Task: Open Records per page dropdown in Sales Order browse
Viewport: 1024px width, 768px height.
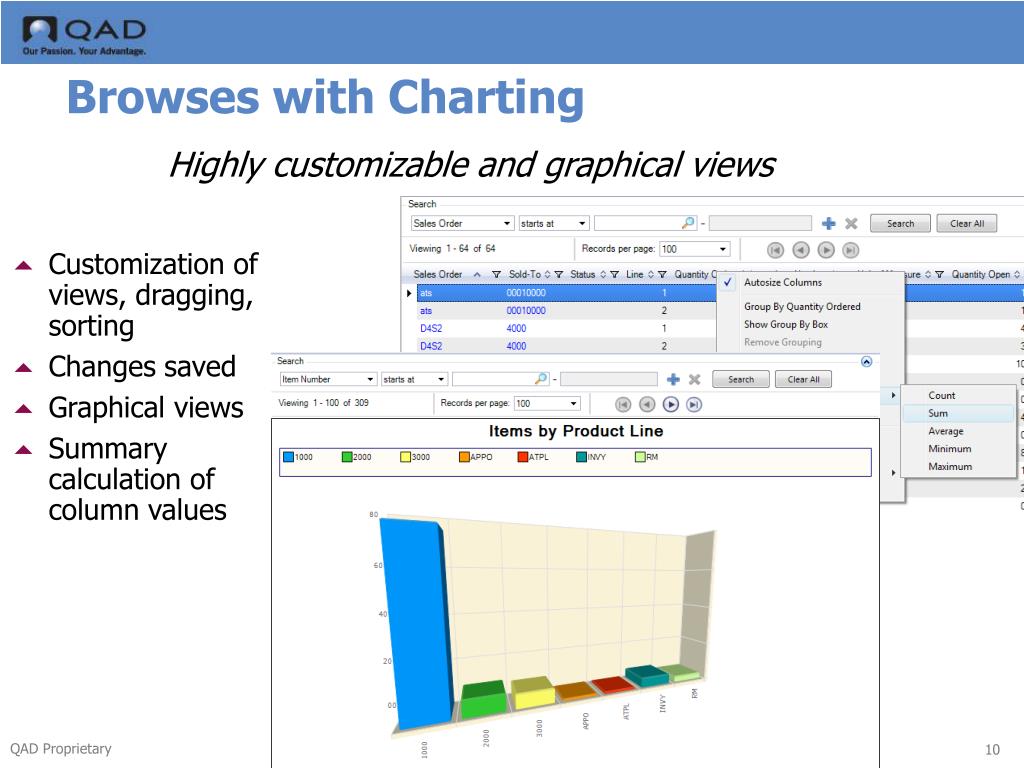Action: click(x=722, y=249)
